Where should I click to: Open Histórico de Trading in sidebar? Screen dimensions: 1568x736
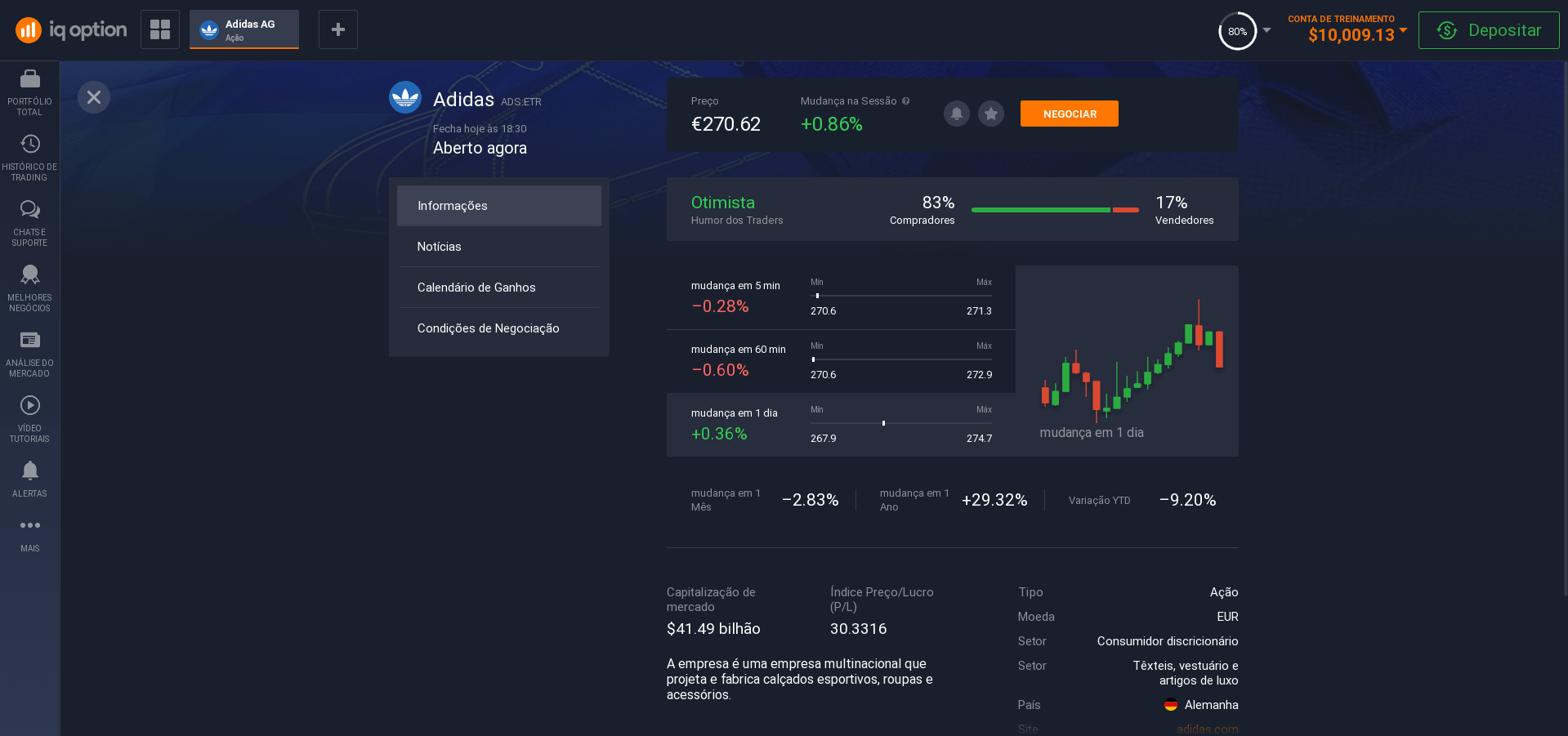tap(29, 158)
